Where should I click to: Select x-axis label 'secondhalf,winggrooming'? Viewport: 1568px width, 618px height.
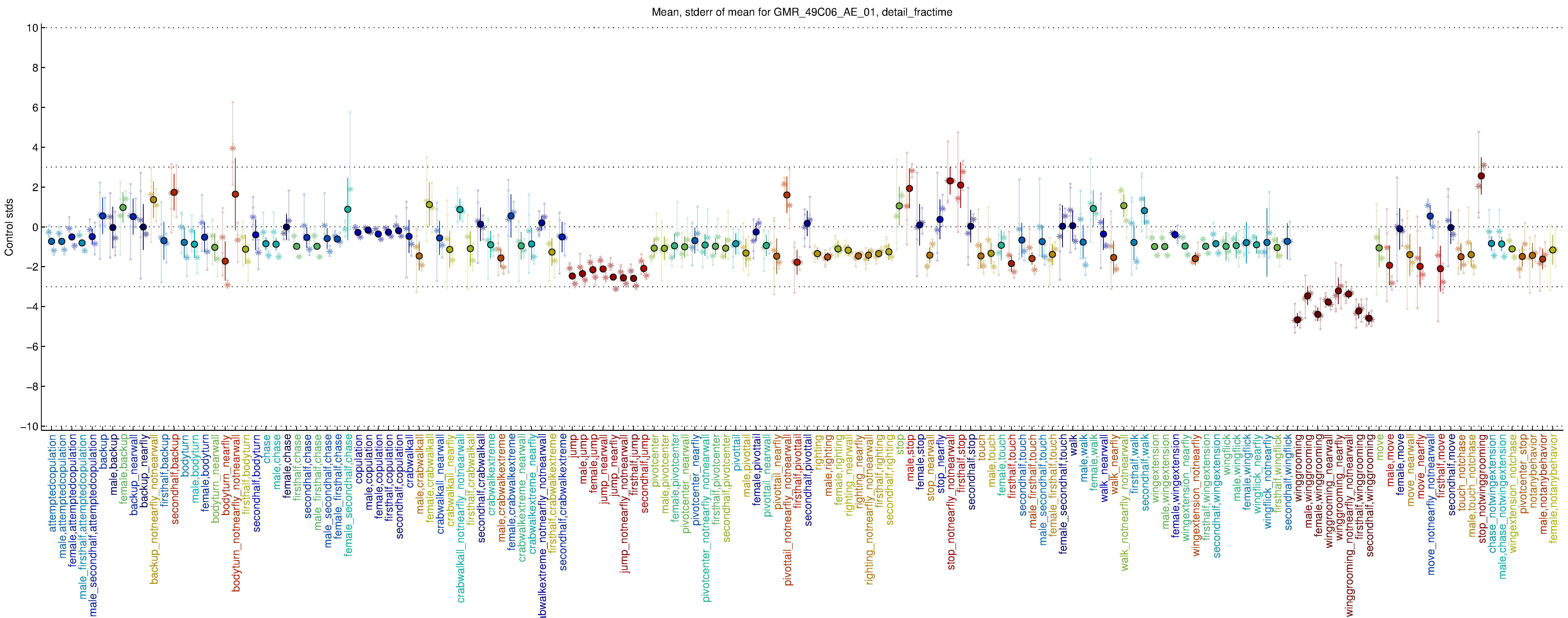tap(1370, 495)
